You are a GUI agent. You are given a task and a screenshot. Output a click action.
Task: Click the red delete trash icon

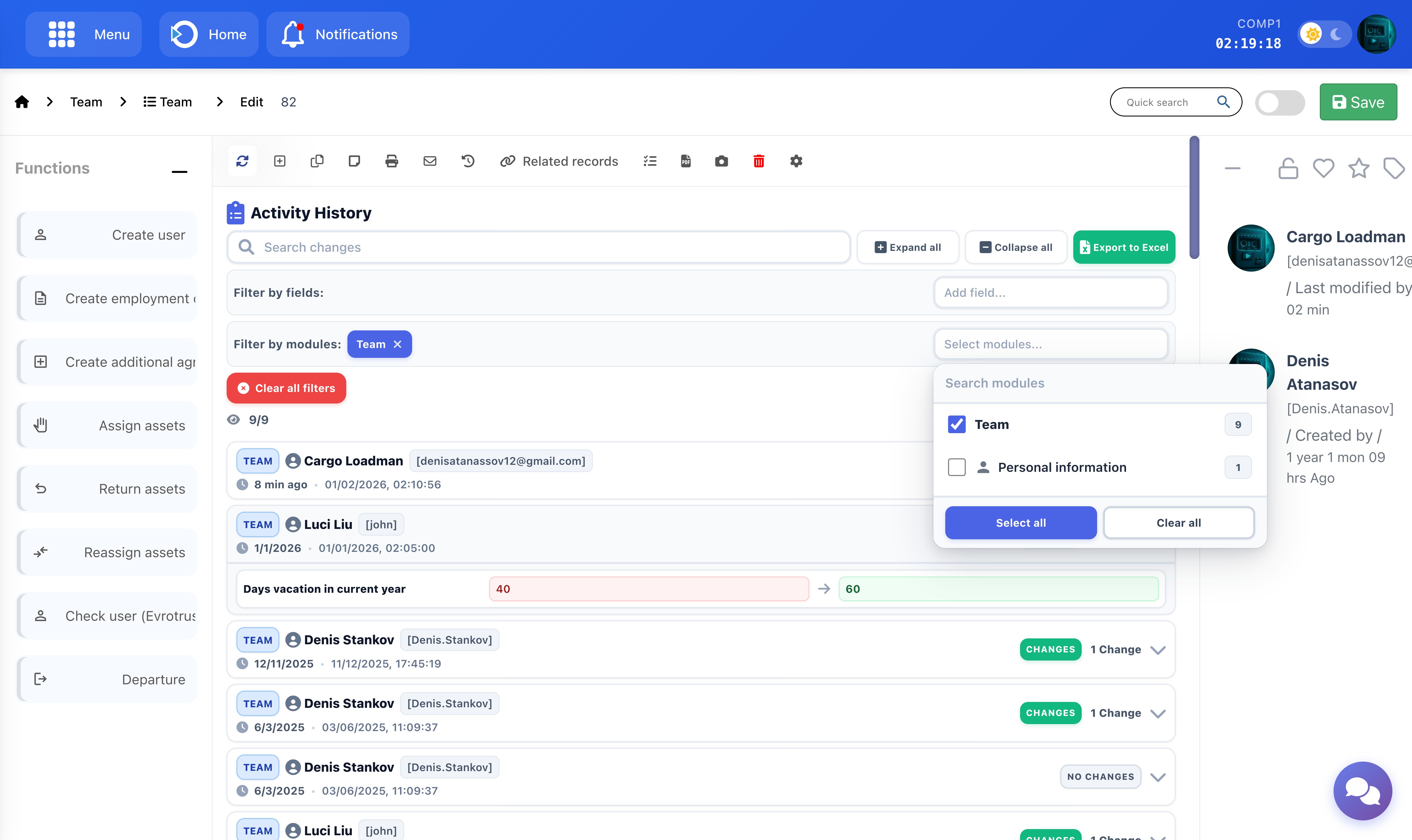[758, 161]
